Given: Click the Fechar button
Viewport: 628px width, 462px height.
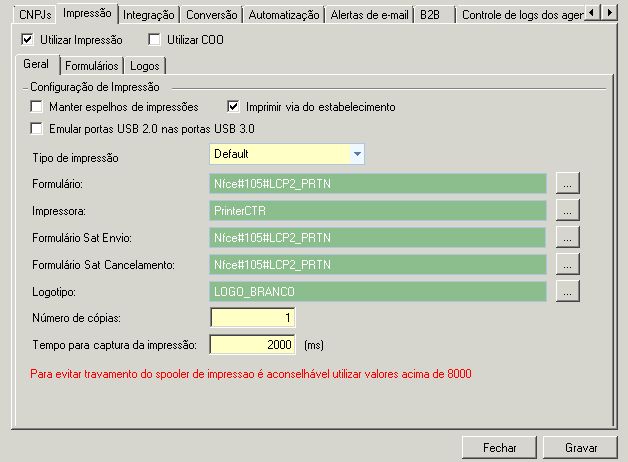Looking at the screenshot, I should pyautogui.click(x=499, y=448).
